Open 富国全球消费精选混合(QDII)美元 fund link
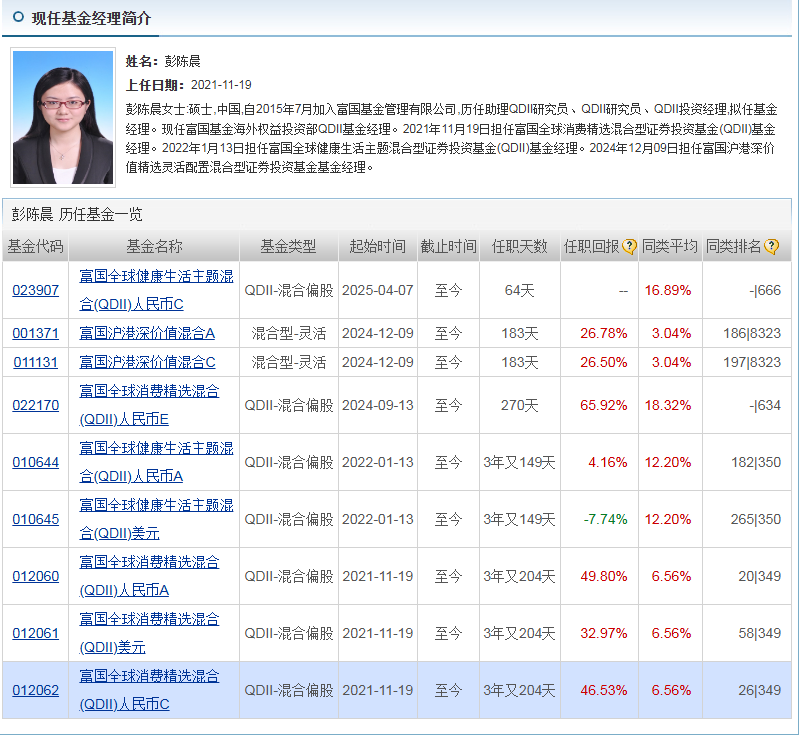 (149, 634)
